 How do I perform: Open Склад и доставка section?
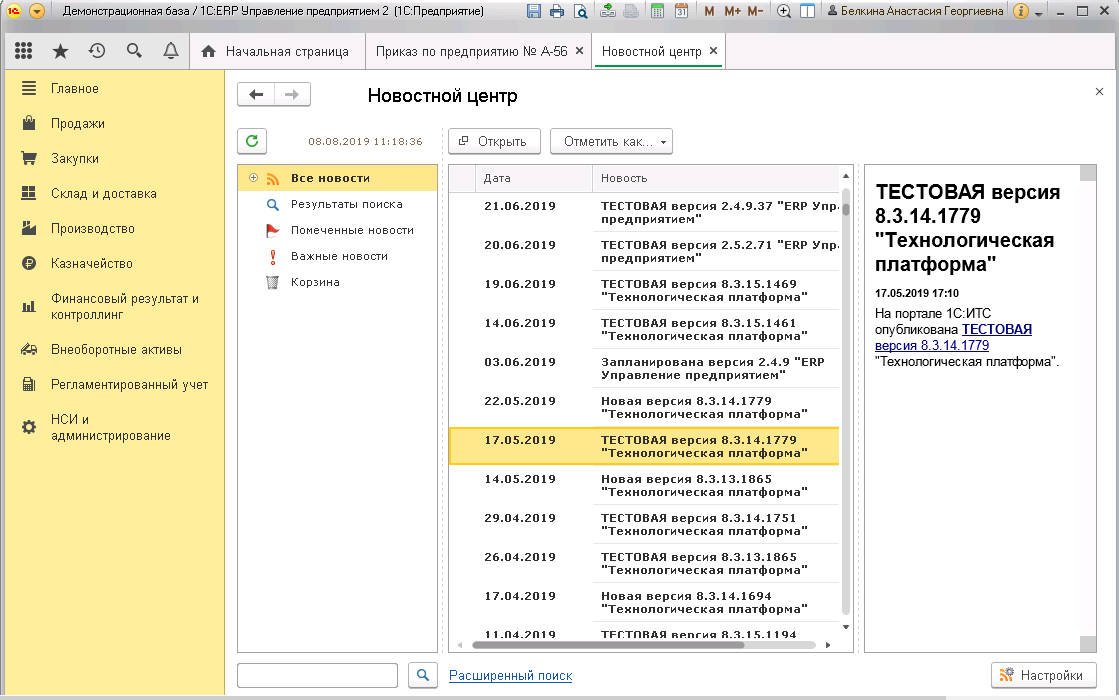click(x=103, y=193)
